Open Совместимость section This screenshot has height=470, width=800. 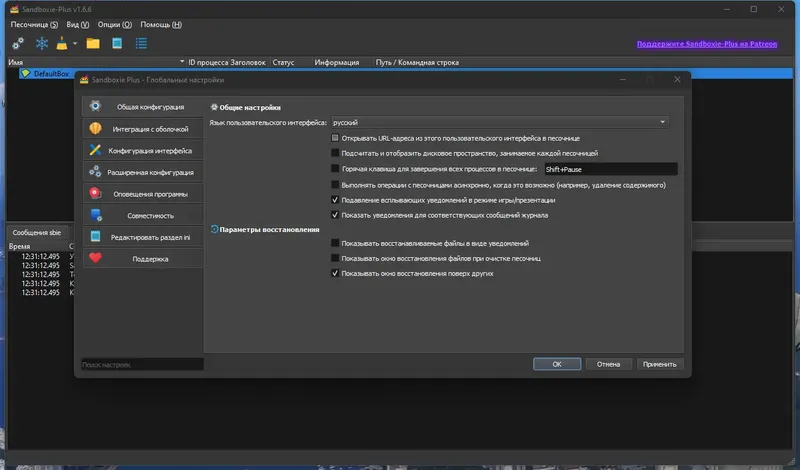pos(143,215)
